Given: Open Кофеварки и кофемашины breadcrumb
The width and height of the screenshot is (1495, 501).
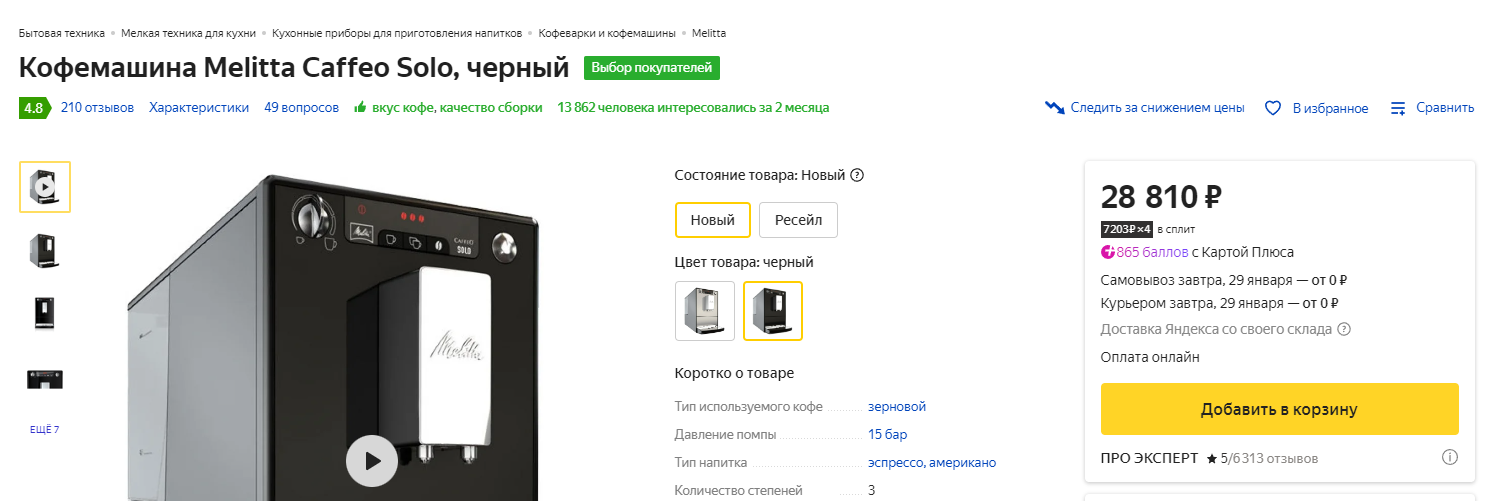Looking at the screenshot, I should [x=607, y=33].
